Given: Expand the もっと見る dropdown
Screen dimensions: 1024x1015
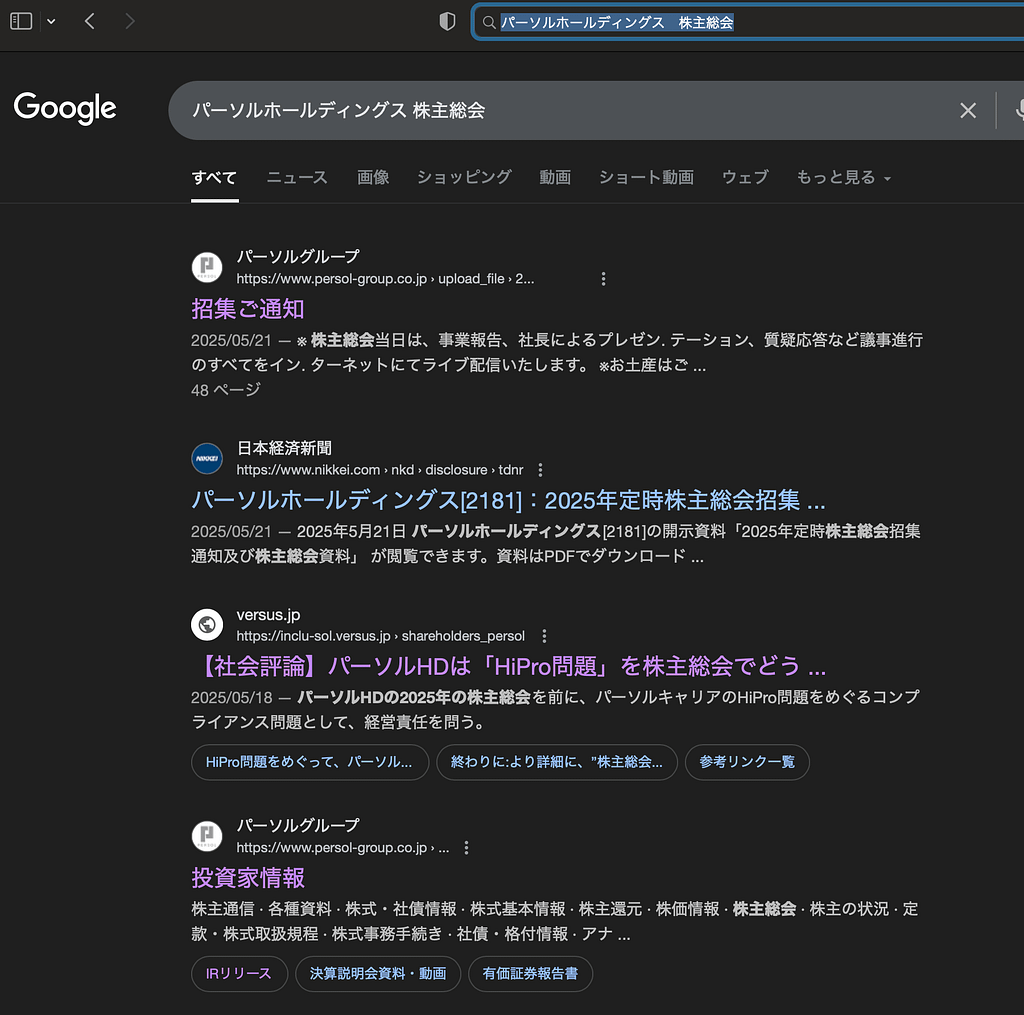Looking at the screenshot, I should [x=843, y=177].
